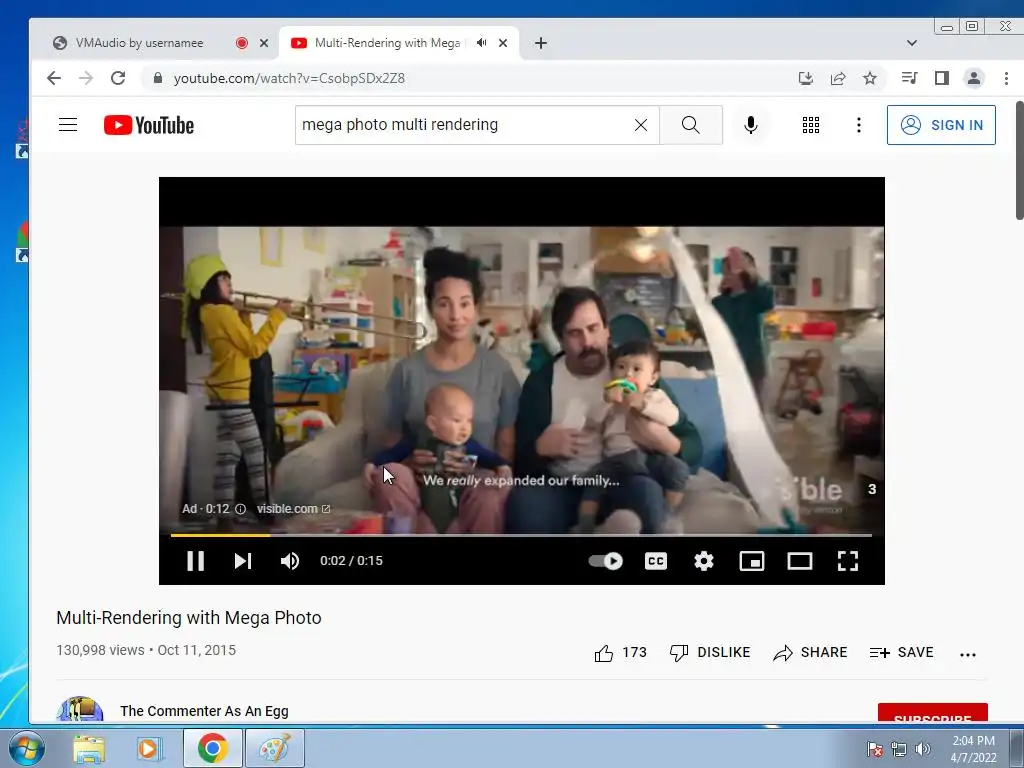The image size is (1024, 768).
Task: Close the Multi-Rendering YouTube tab
Action: 503,43
